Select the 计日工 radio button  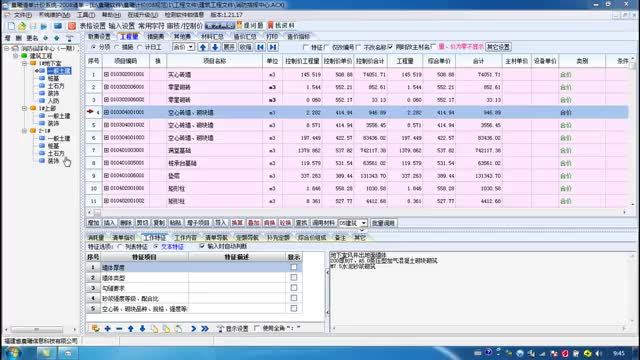[140, 47]
